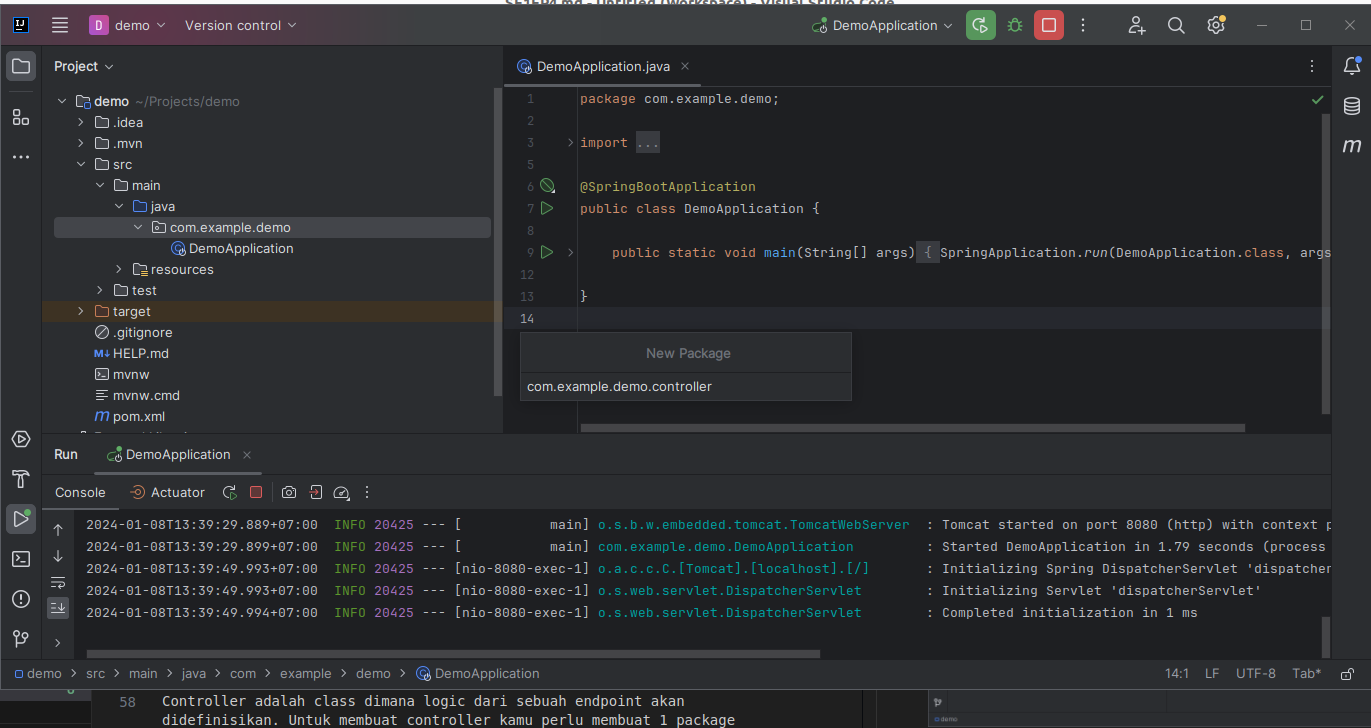Close DemoApplication run tab

[x=247, y=455]
